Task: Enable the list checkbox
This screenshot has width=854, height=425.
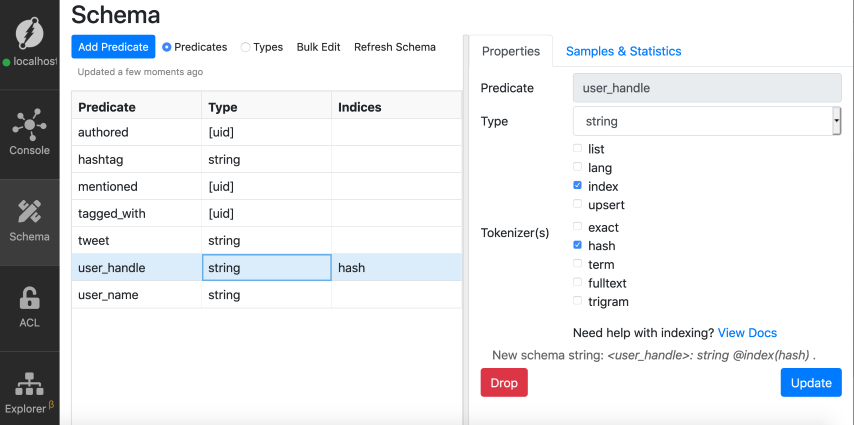Action: pos(577,149)
